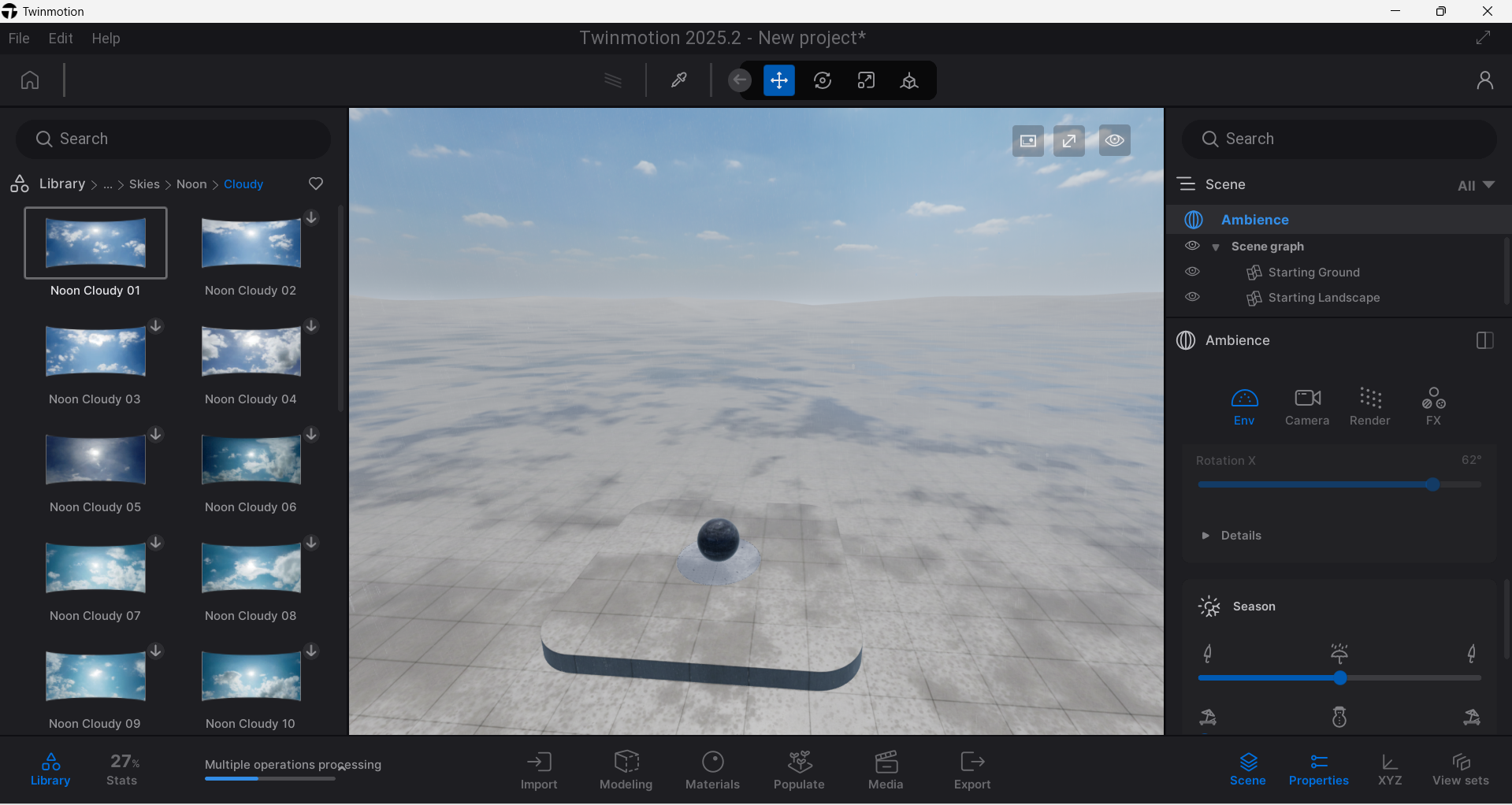The image size is (1512, 805).
Task: Click the eyedropper material picker icon
Action: (x=678, y=80)
